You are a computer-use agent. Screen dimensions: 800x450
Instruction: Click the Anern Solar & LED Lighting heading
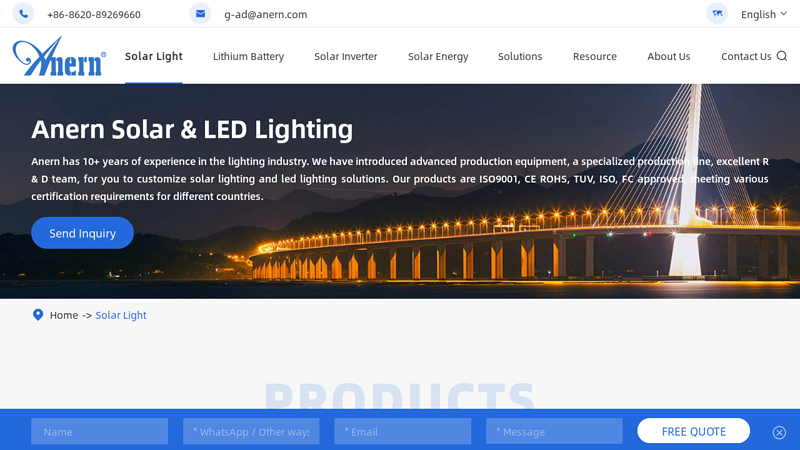(x=192, y=129)
